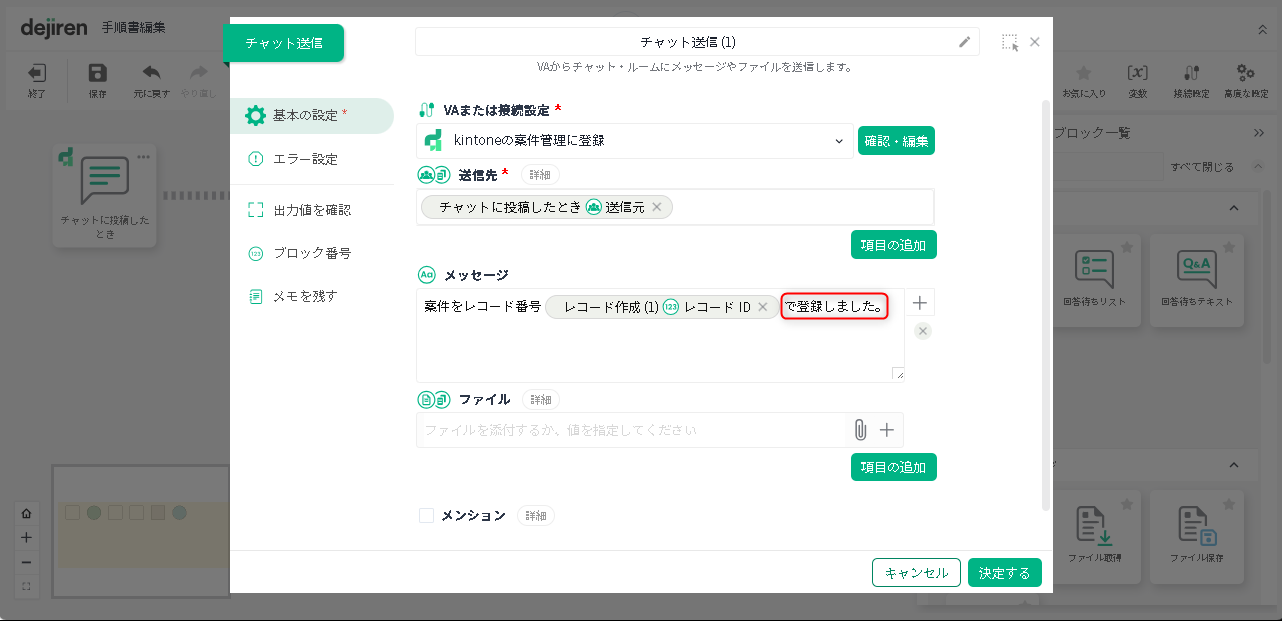Image resolution: width=1282 pixels, height=621 pixels.
Task: Click the plus icon beside the message box
Action: [x=921, y=303]
